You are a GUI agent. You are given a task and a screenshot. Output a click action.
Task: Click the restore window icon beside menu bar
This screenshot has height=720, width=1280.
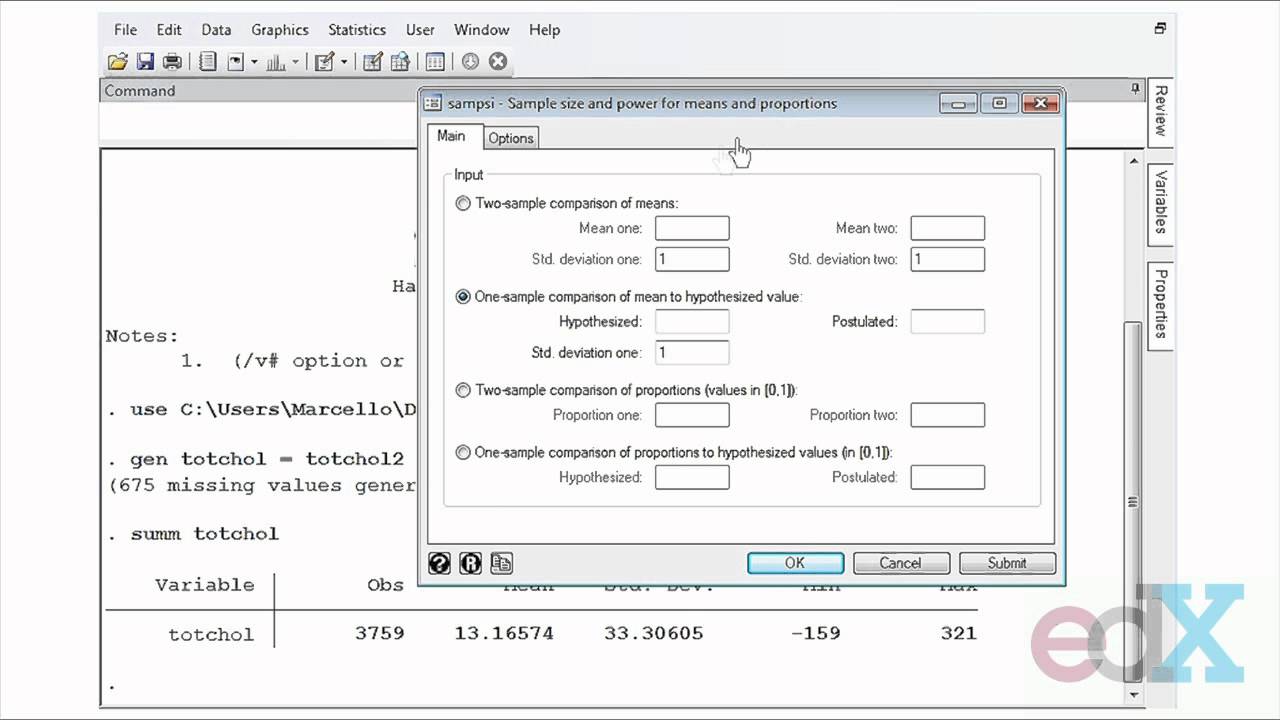(1160, 29)
